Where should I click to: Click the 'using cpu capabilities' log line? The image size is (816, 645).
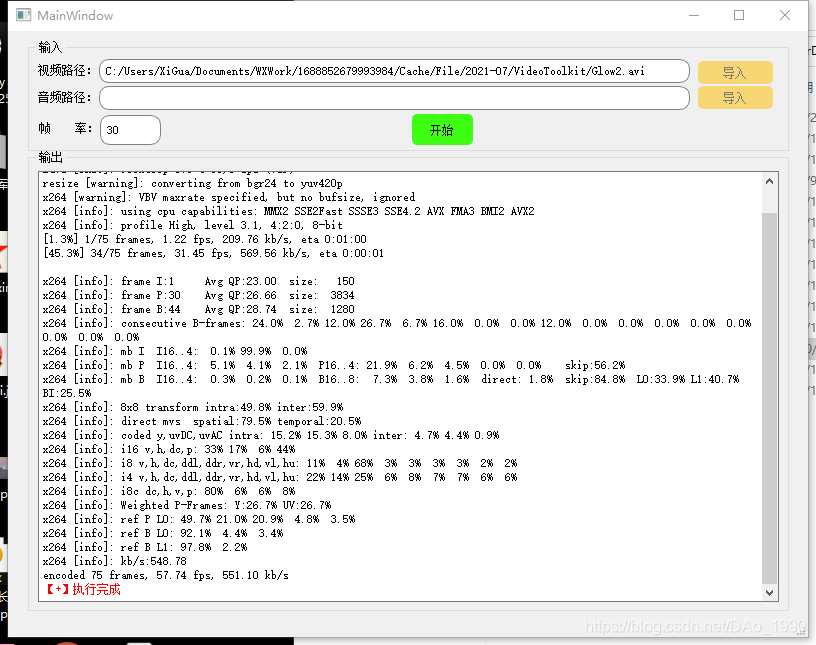288,211
